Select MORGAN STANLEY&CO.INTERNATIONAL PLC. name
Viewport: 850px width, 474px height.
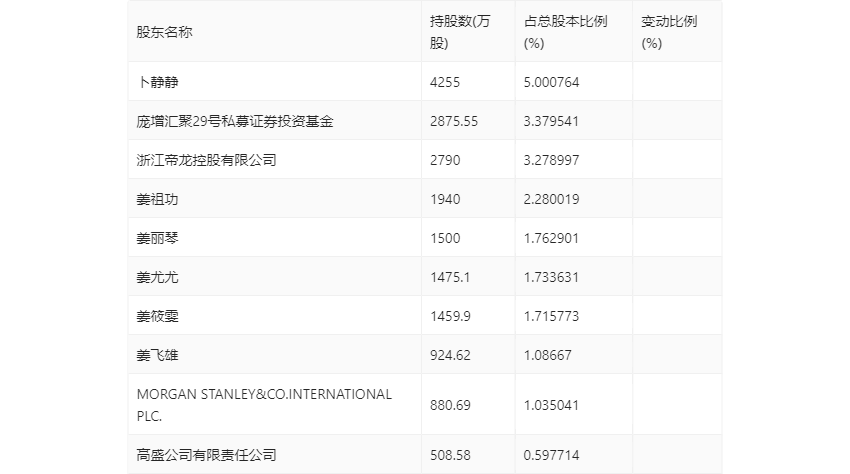[264, 405]
